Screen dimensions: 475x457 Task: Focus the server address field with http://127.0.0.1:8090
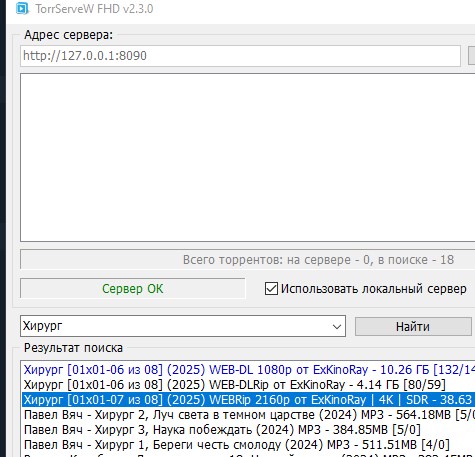click(240, 56)
